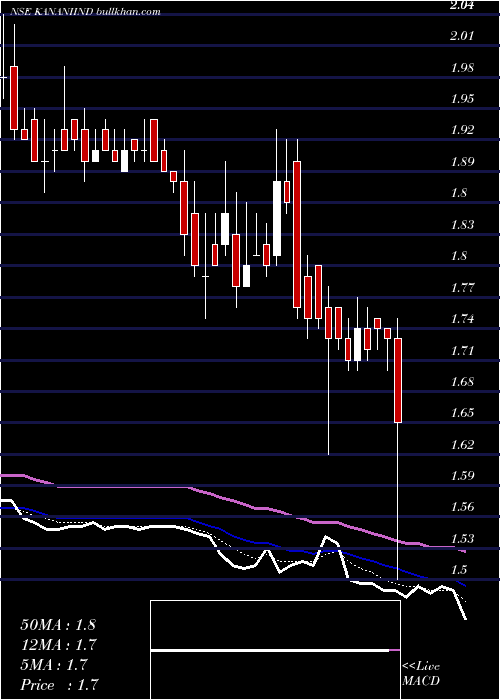Click the <<Live MACD label
Image resolution: width=500 pixels, height=700 pixels.
(421, 673)
